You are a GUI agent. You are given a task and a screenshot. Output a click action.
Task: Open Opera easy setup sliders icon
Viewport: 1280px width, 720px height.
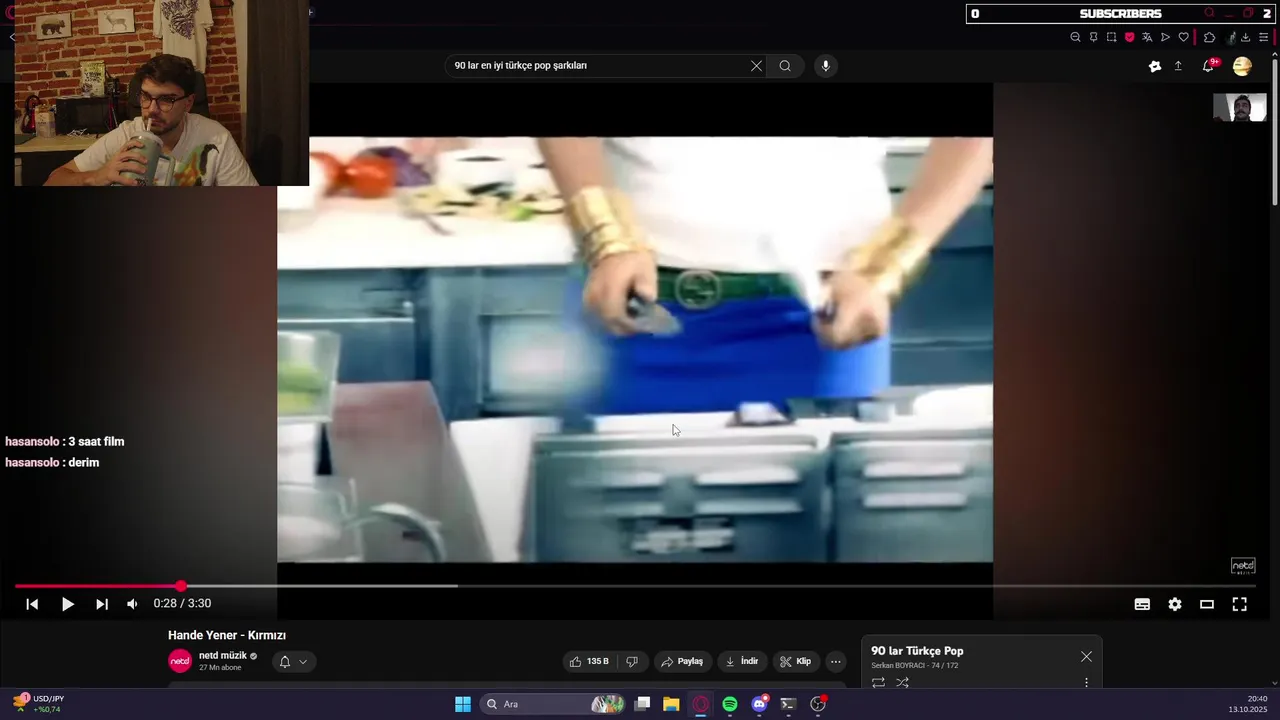pos(1264,37)
